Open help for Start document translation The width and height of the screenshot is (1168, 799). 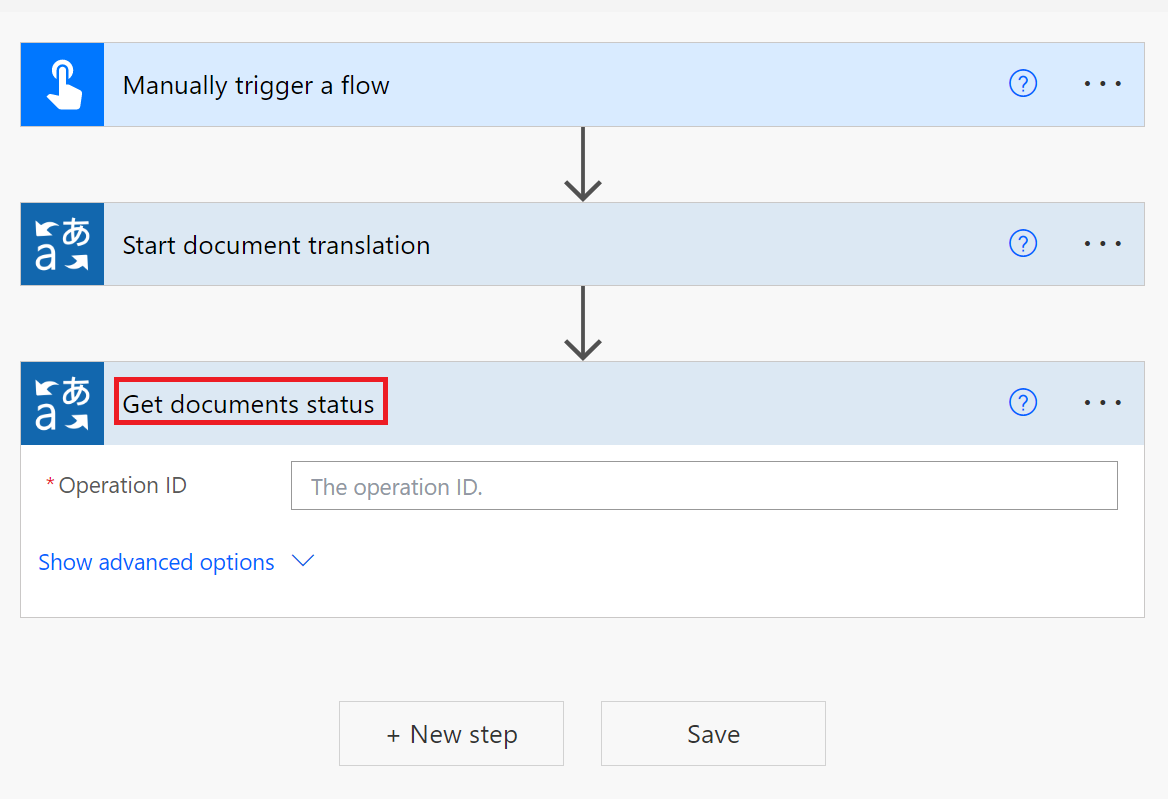pyautogui.click(x=1023, y=243)
